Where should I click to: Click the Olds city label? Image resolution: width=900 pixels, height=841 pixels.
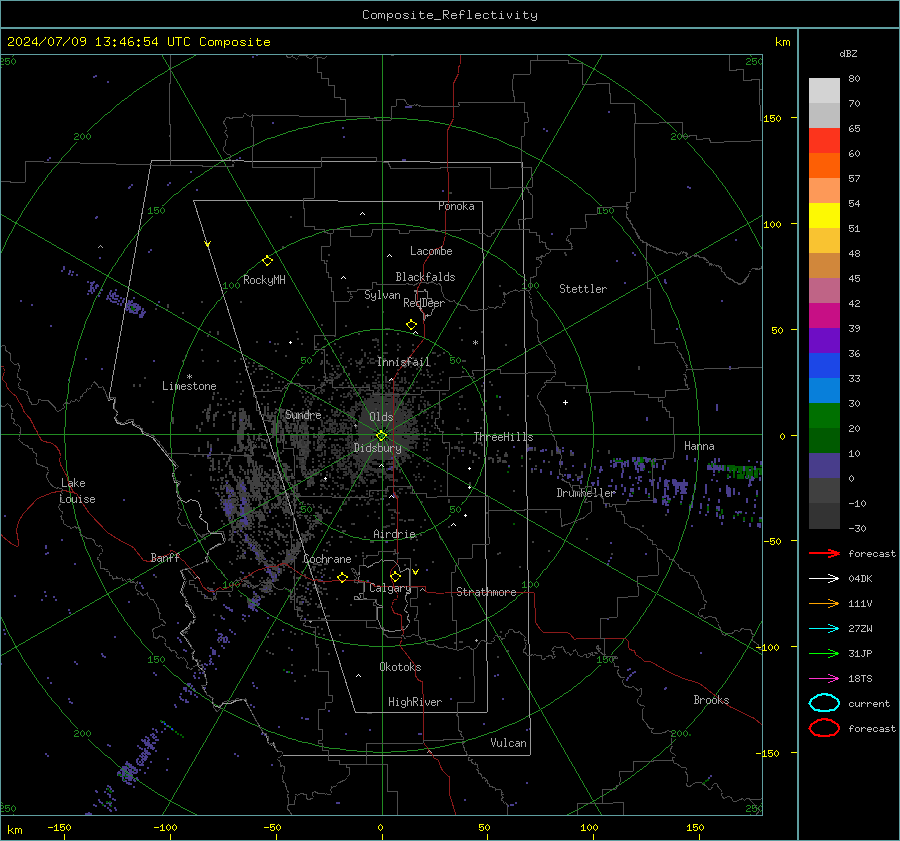click(x=381, y=417)
